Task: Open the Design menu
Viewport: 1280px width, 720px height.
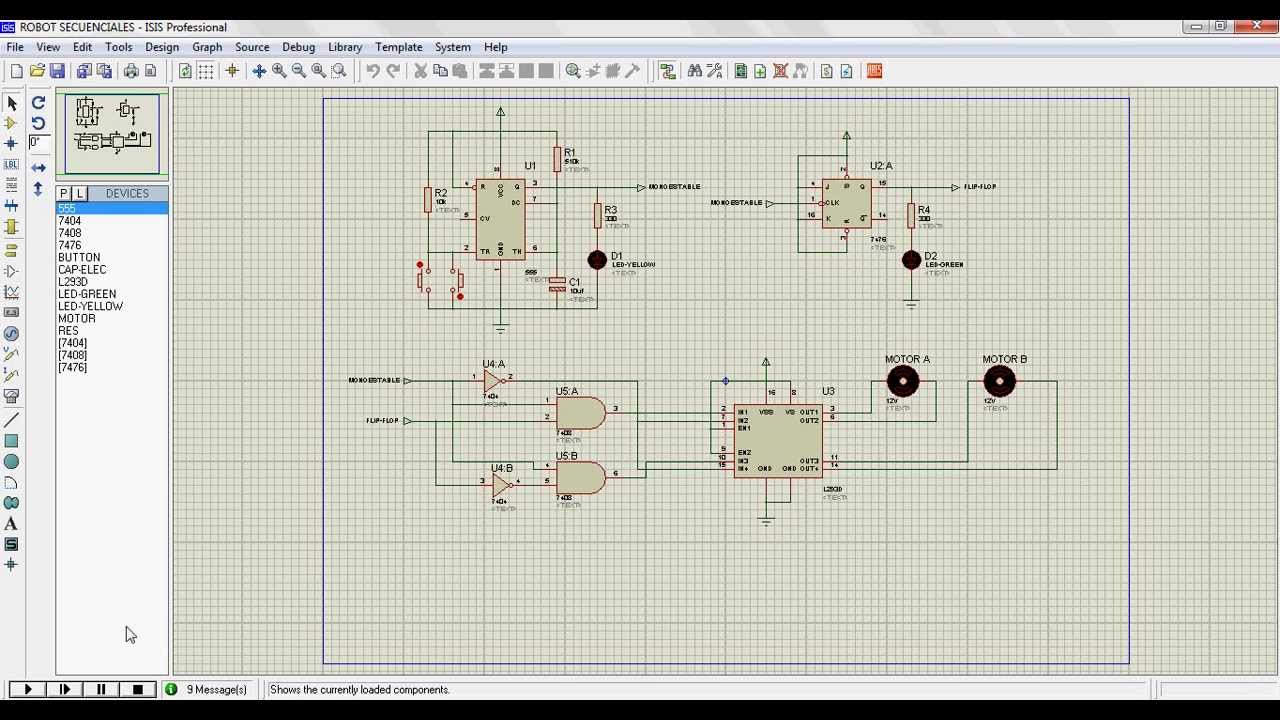Action: click(162, 47)
